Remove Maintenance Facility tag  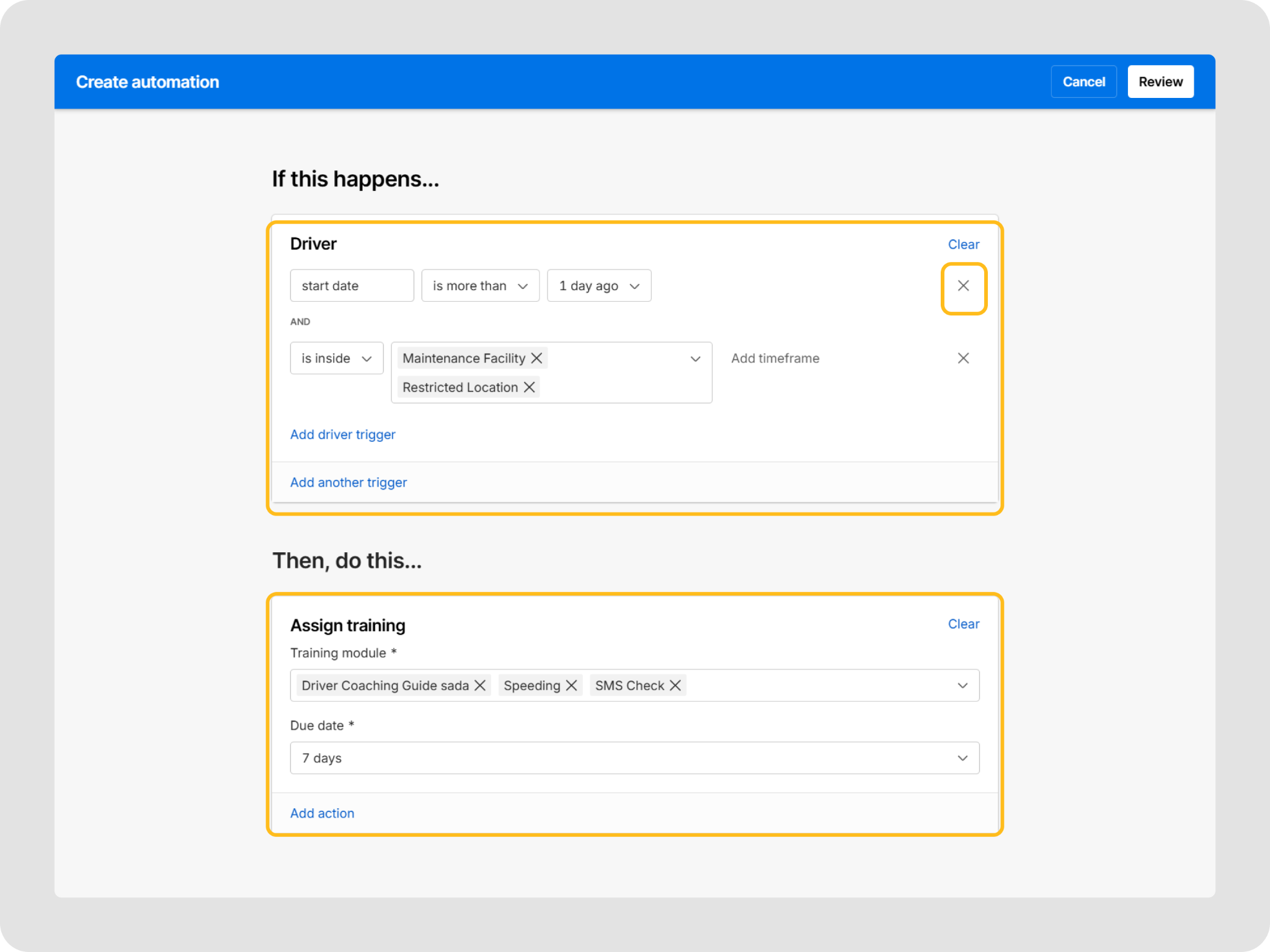(x=536, y=358)
